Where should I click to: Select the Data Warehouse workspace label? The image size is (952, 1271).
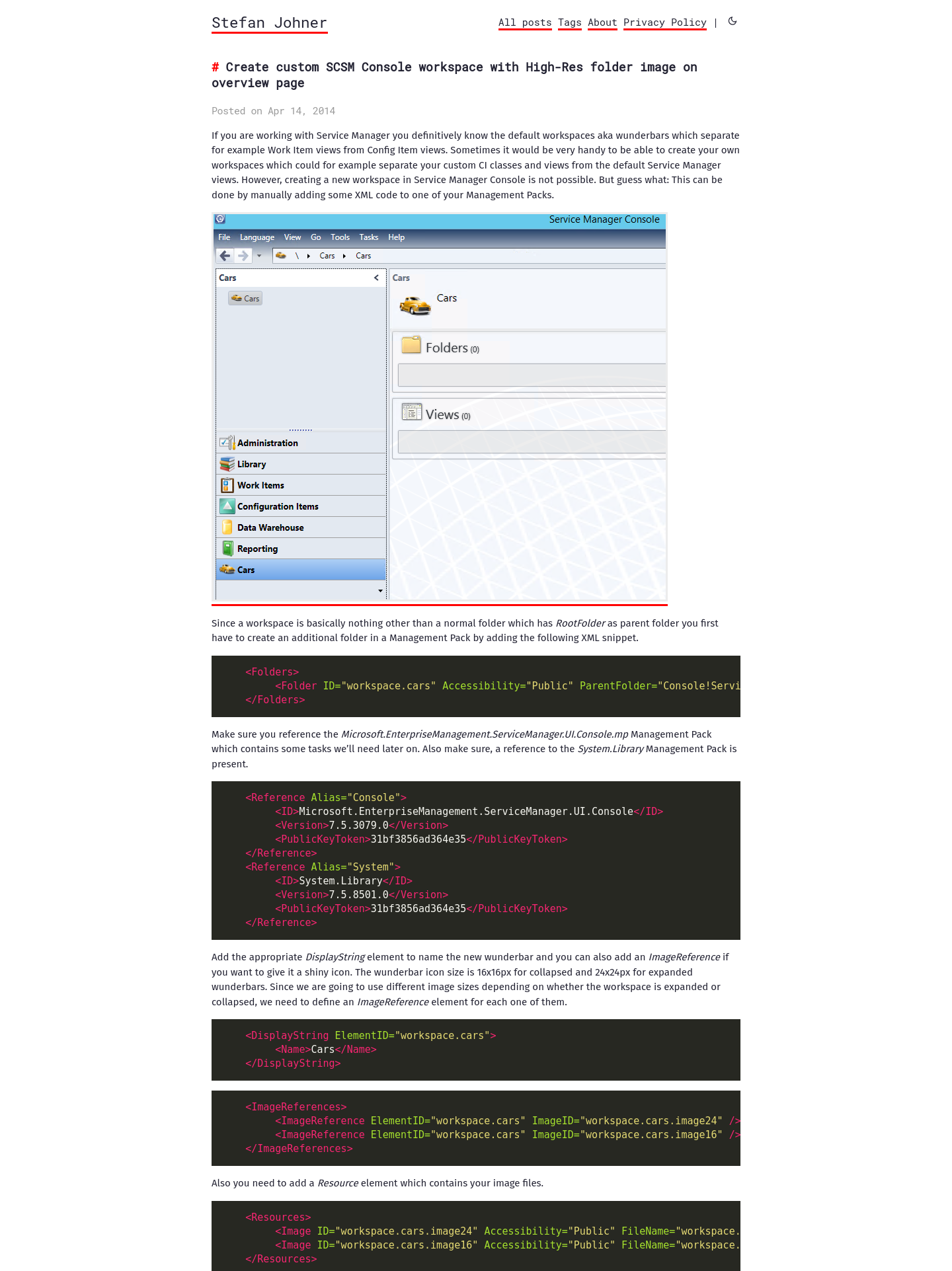(271, 527)
